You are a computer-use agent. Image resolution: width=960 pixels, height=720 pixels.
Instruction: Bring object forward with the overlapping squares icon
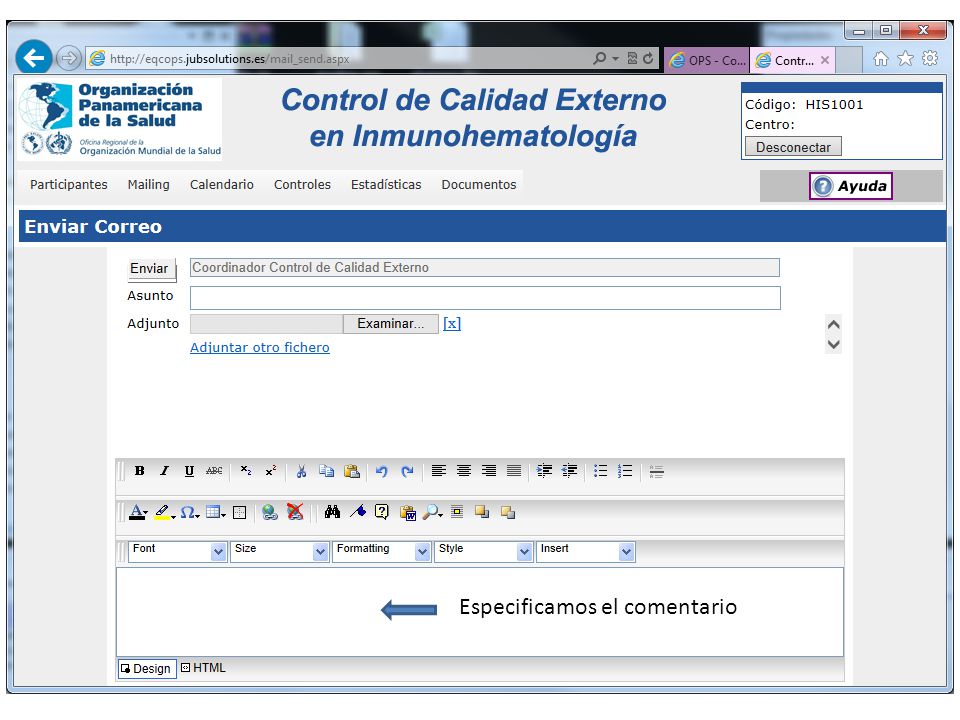[x=482, y=512]
